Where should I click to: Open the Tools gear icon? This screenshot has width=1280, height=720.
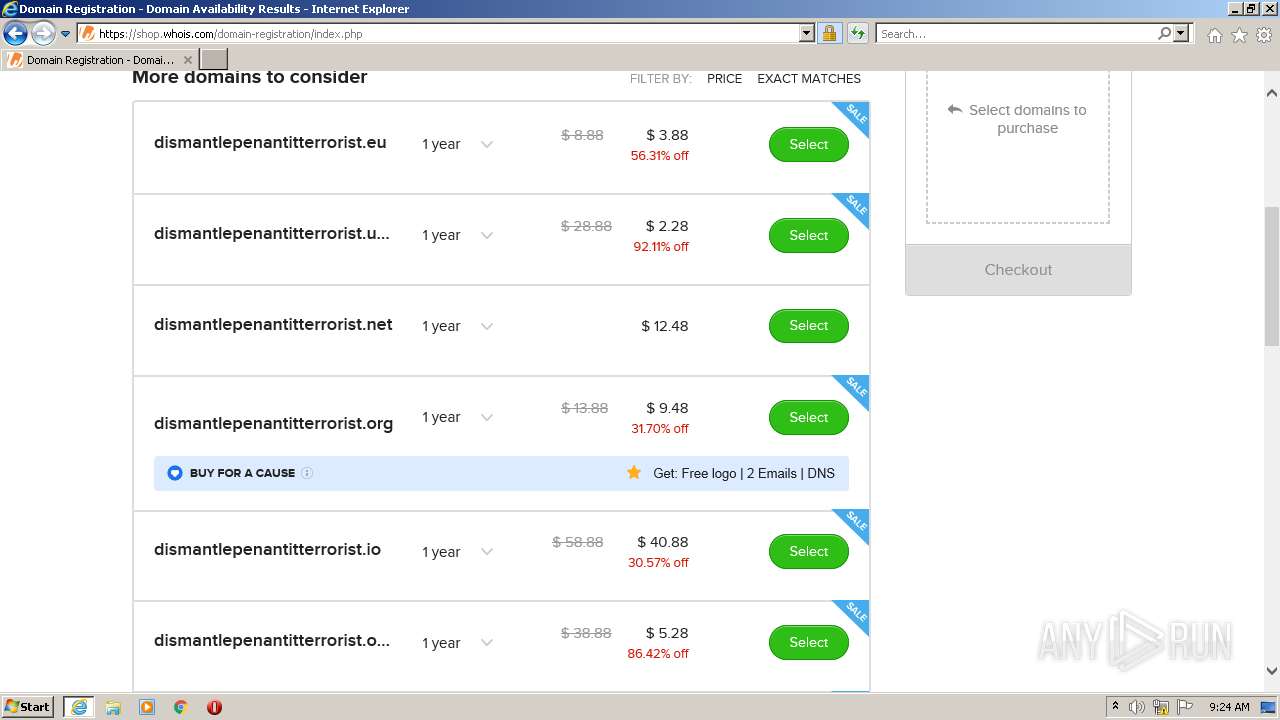(1264, 35)
